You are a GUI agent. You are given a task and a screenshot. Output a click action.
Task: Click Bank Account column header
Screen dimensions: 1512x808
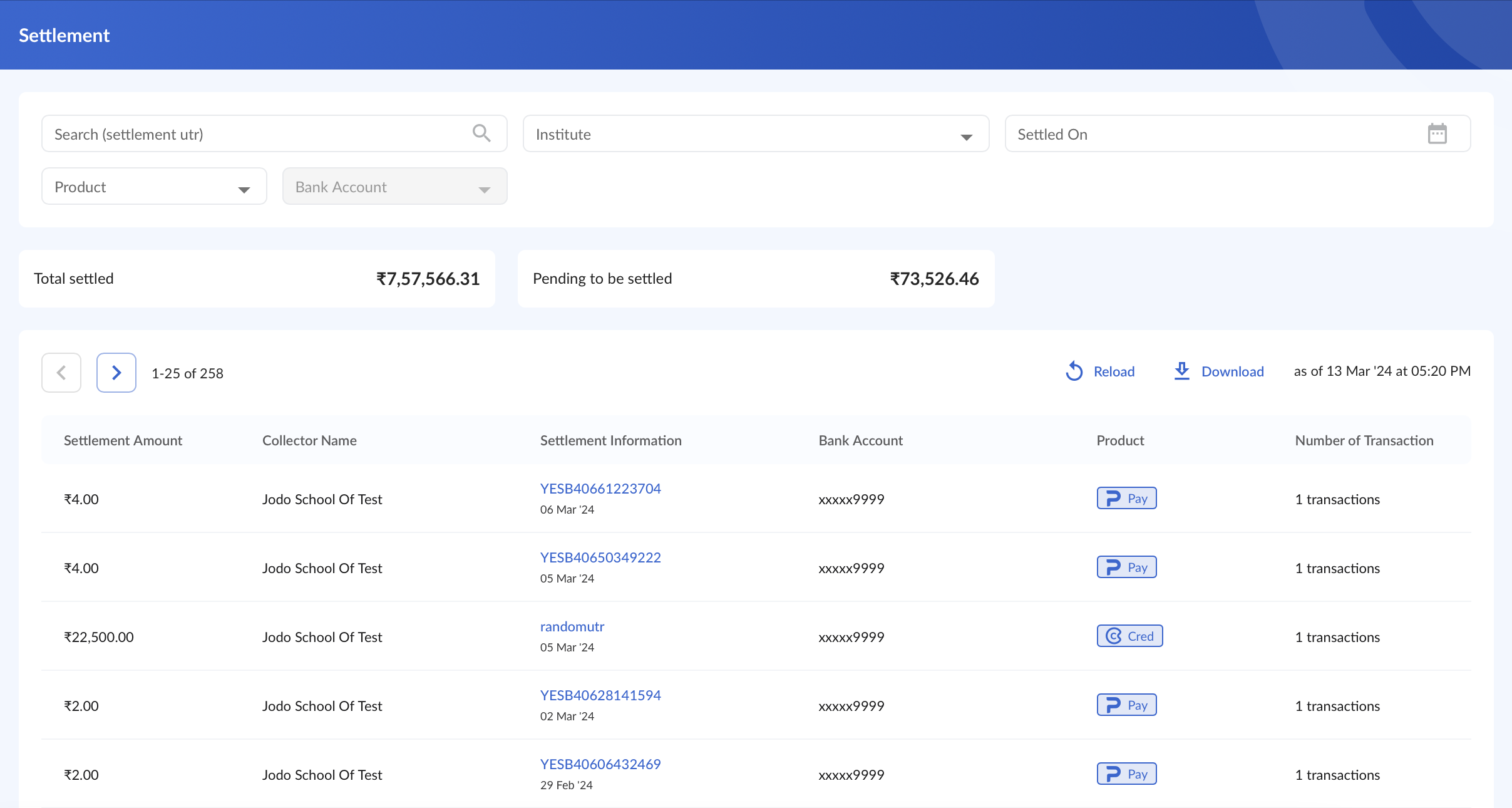click(860, 440)
